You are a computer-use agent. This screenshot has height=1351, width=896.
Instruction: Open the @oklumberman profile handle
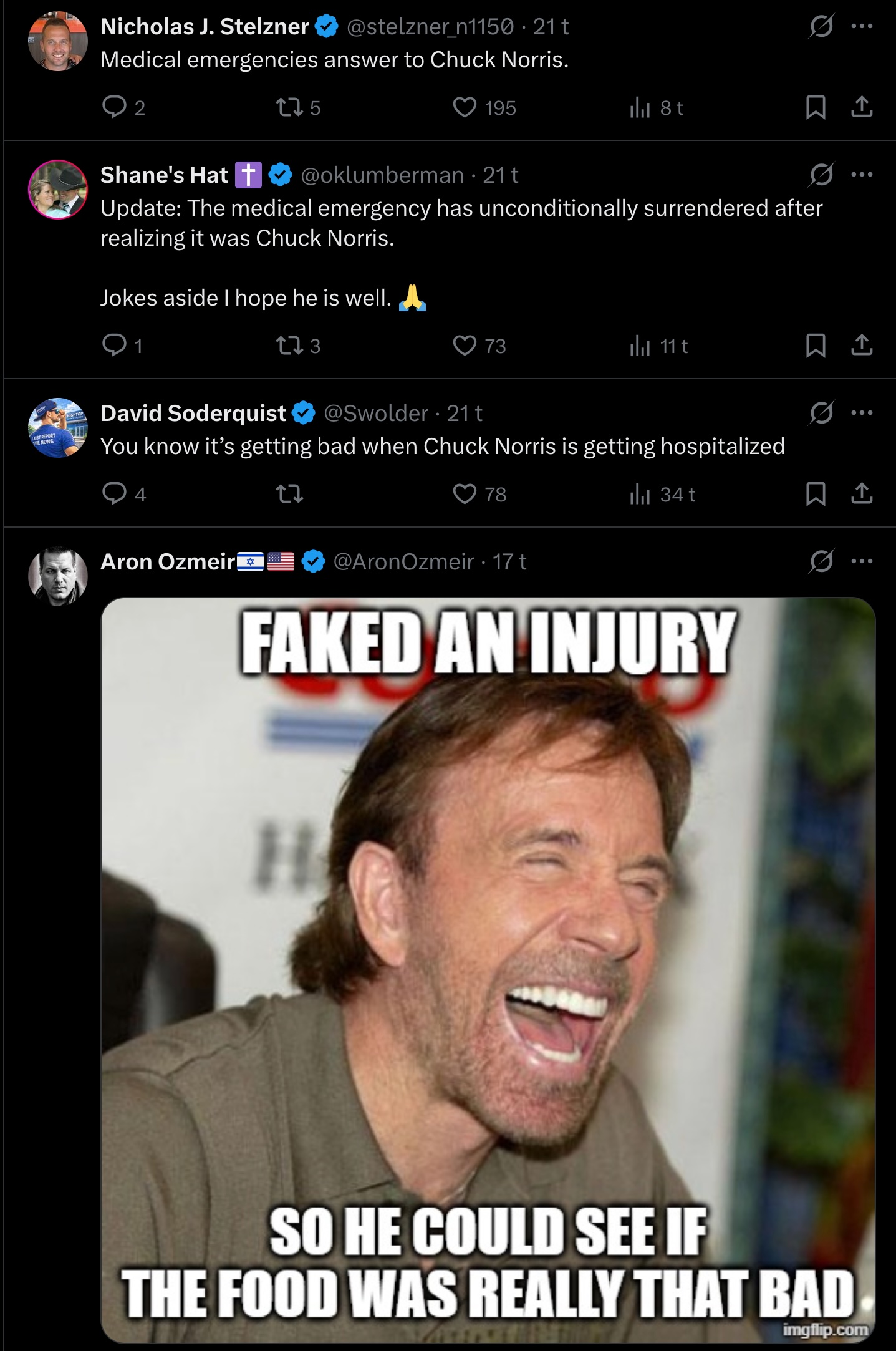pos(382,175)
